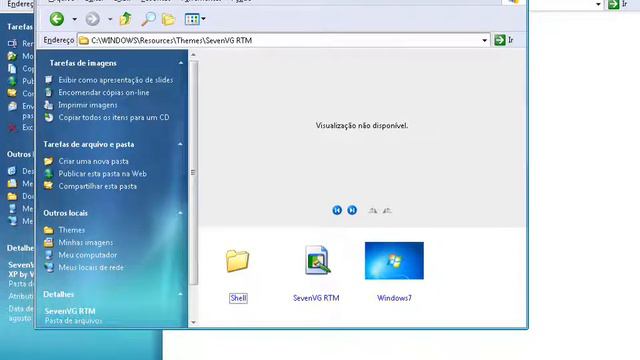The height and width of the screenshot is (360, 640).
Task: Click the printer icon beside Imprimir imagens
Action: [x=49, y=105]
